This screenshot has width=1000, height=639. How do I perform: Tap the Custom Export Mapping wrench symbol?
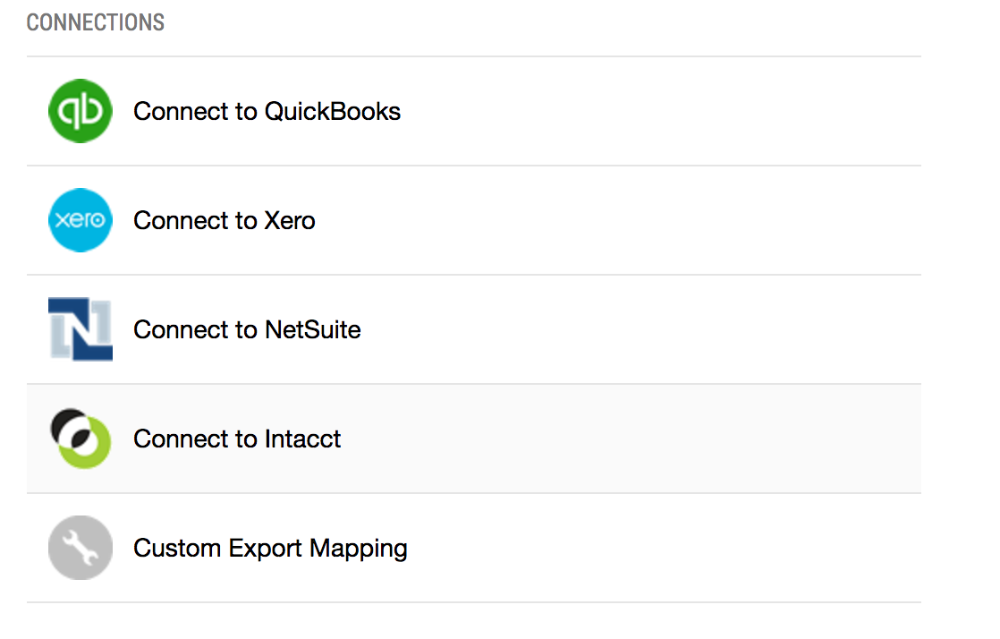coord(80,548)
